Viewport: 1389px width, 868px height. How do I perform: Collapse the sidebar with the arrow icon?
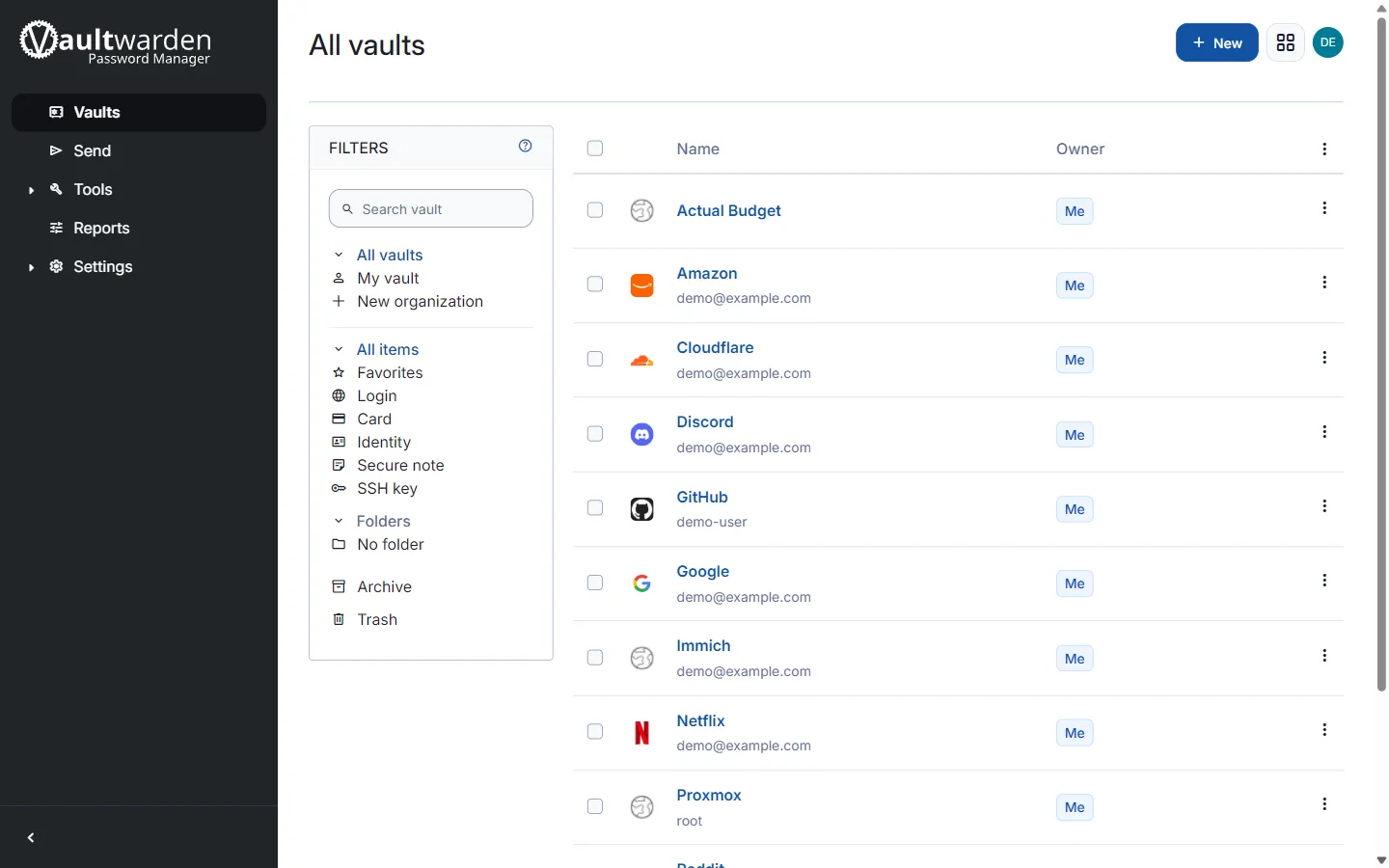point(31,838)
